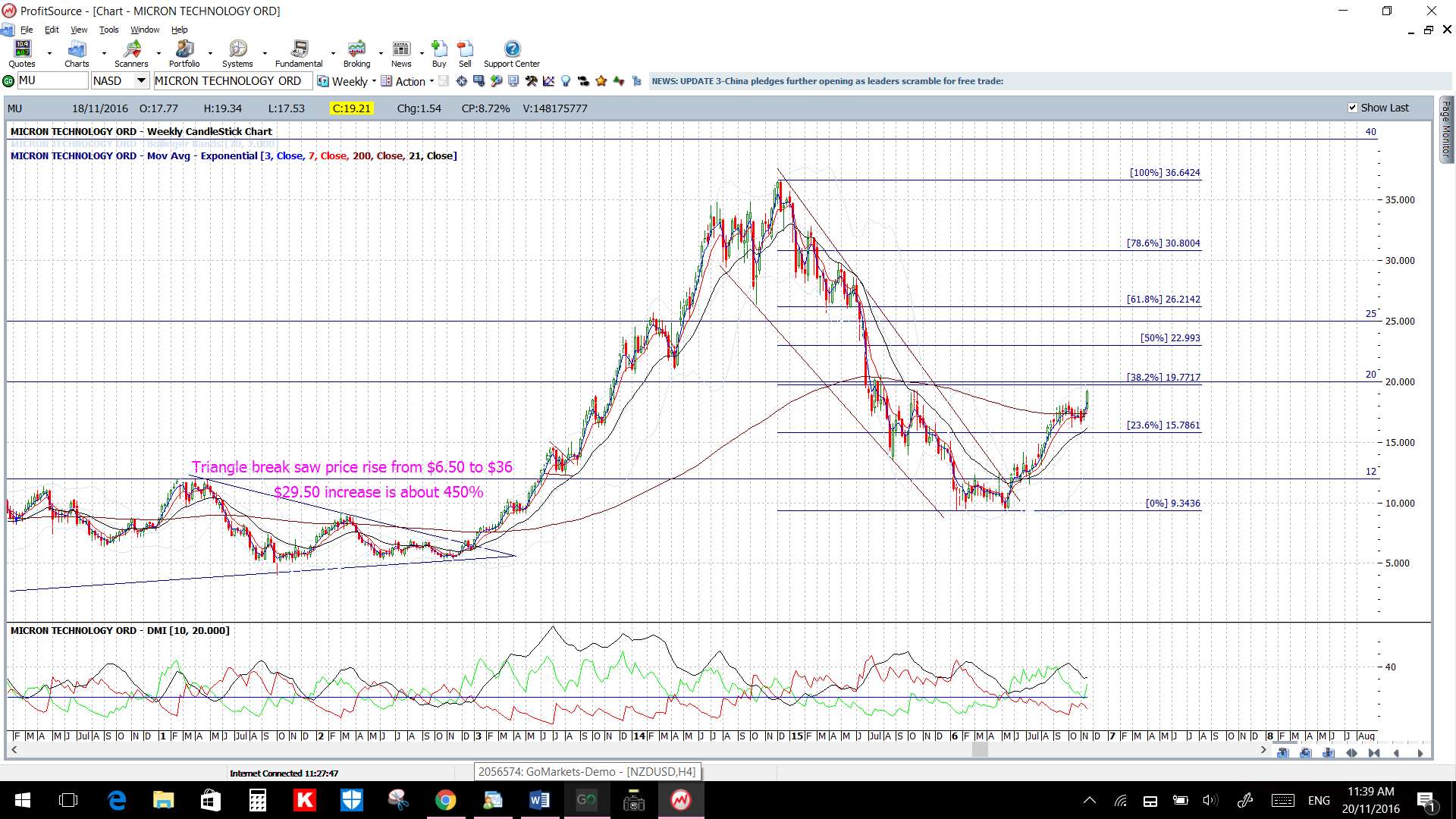Click the orange star favorites icon
The height and width of the screenshot is (819, 1456).
point(601,81)
